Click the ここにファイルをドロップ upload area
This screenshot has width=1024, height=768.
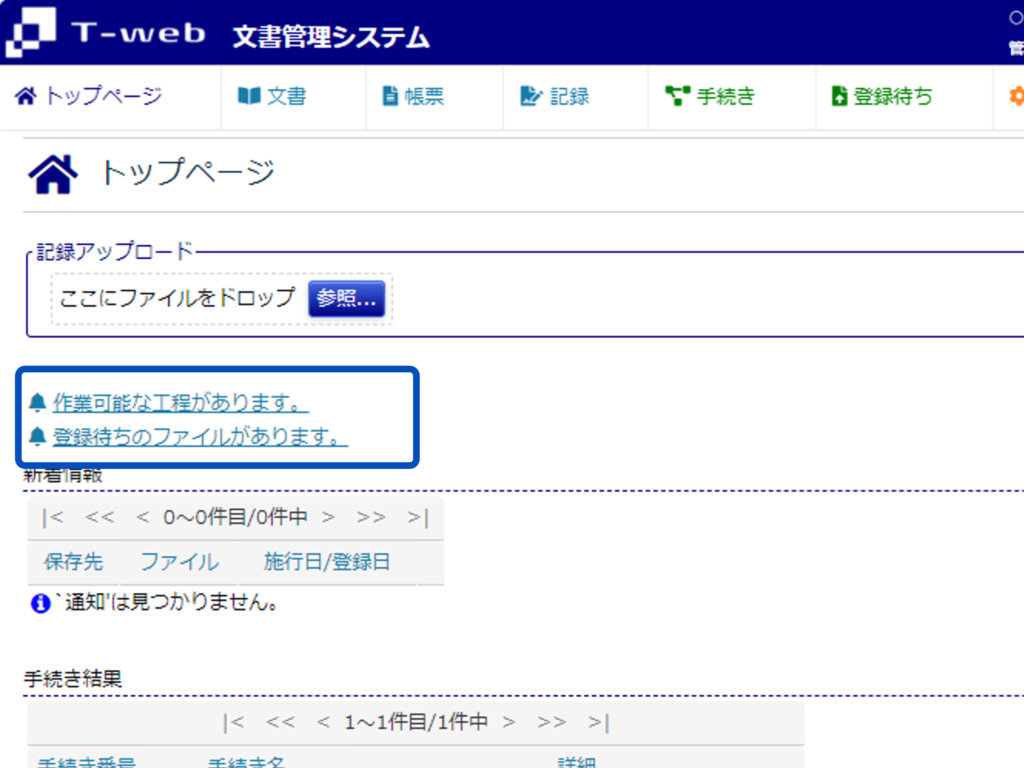pyautogui.click(x=177, y=298)
